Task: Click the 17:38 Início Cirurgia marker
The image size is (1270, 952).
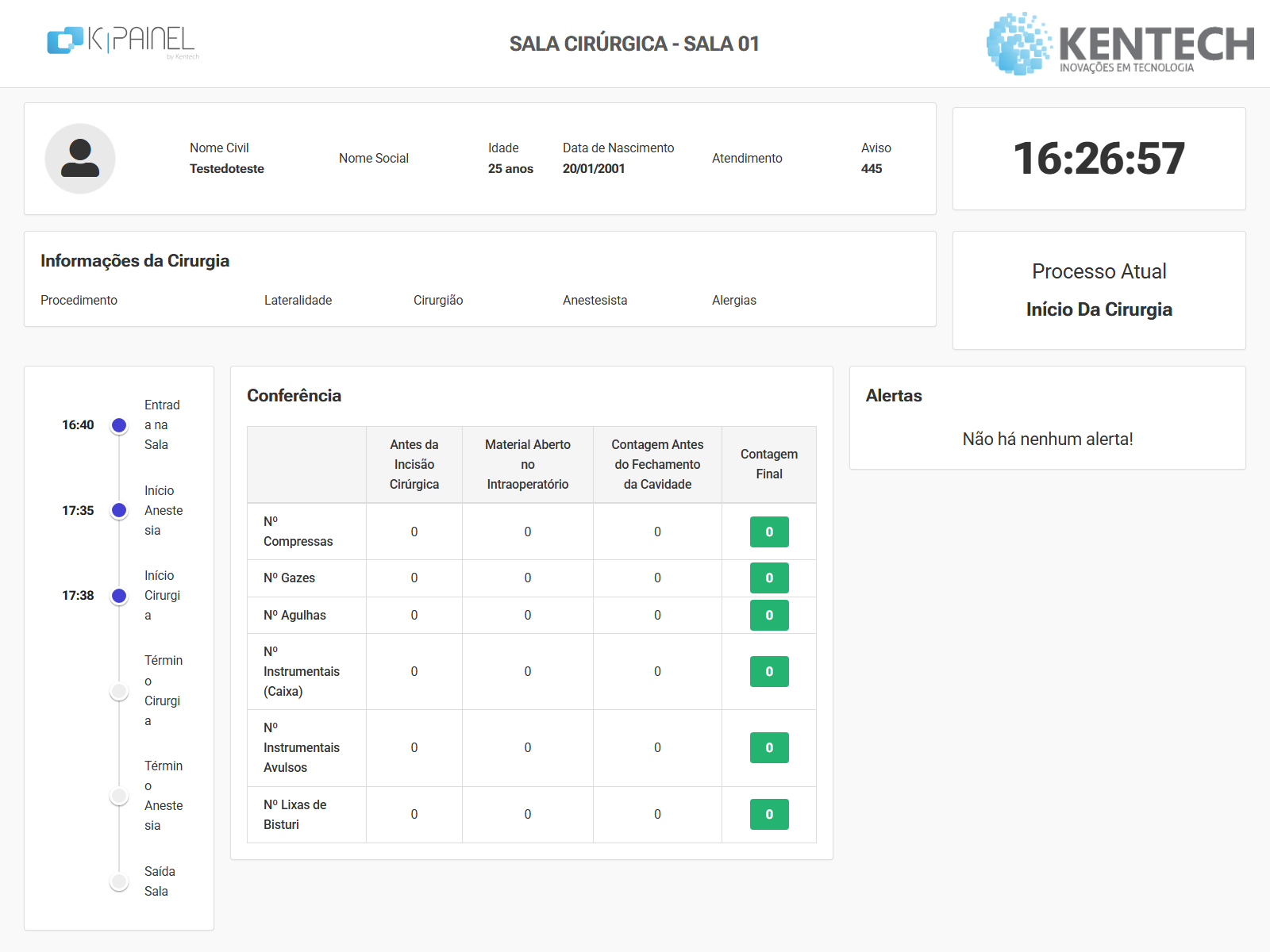Action: [119, 596]
